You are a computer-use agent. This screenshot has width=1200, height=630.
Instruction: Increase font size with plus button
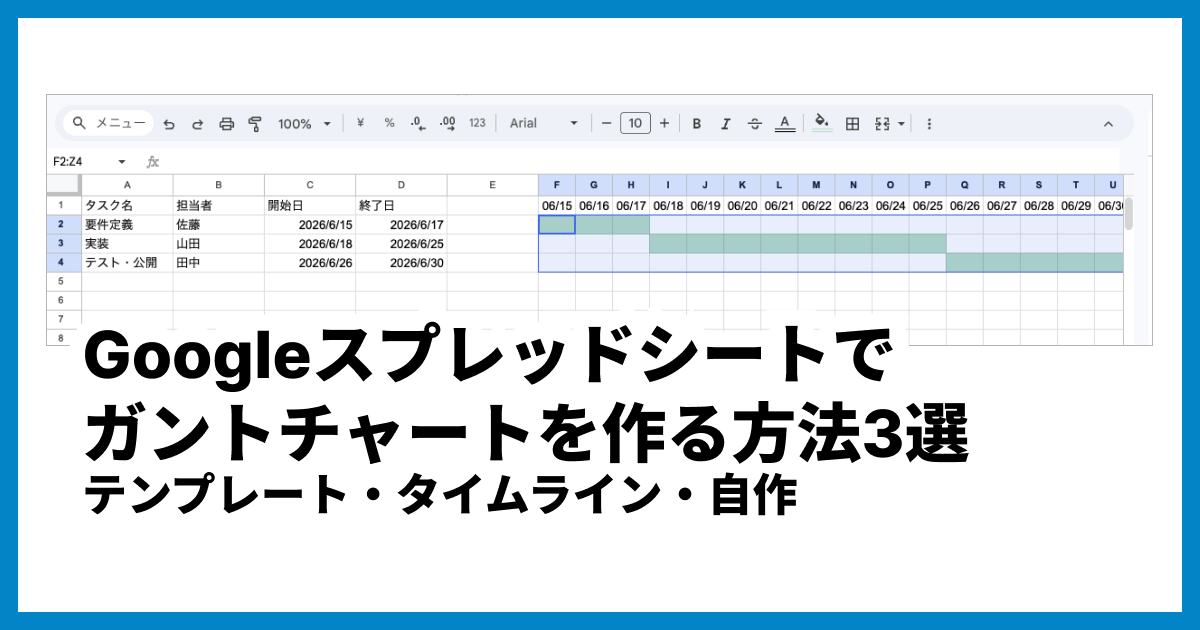[664, 123]
